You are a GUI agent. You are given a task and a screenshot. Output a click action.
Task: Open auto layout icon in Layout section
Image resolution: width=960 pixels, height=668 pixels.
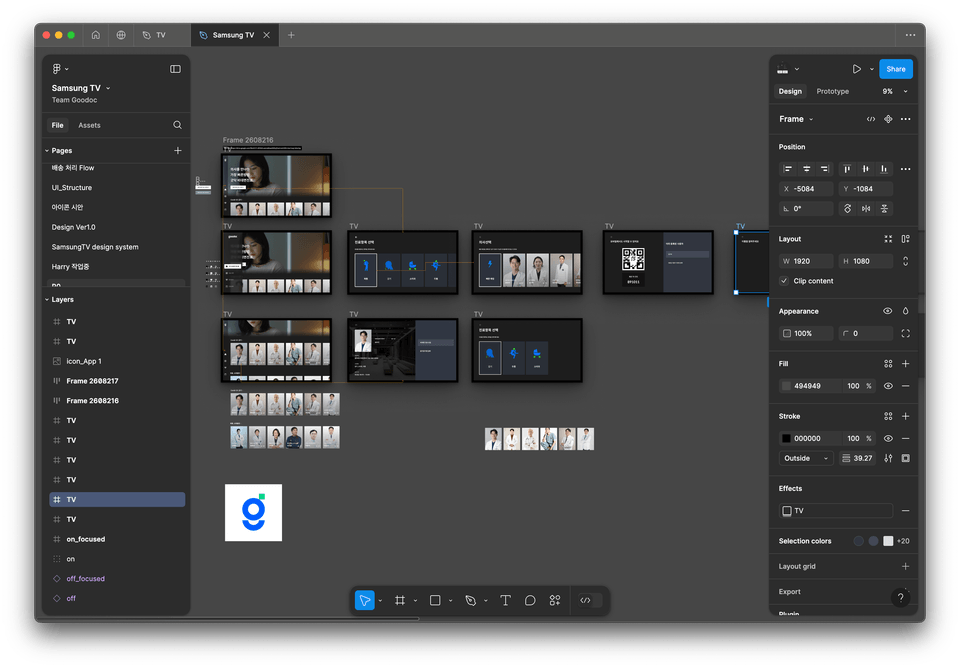click(x=906, y=239)
